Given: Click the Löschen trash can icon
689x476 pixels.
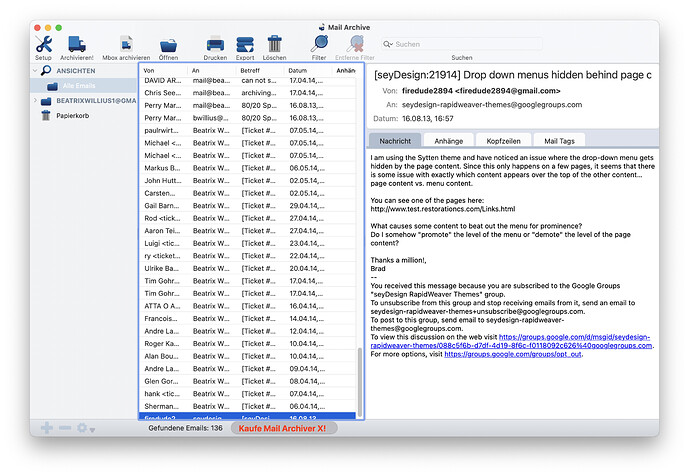Looking at the screenshot, I should pyautogui.click(x=275, y=44).
